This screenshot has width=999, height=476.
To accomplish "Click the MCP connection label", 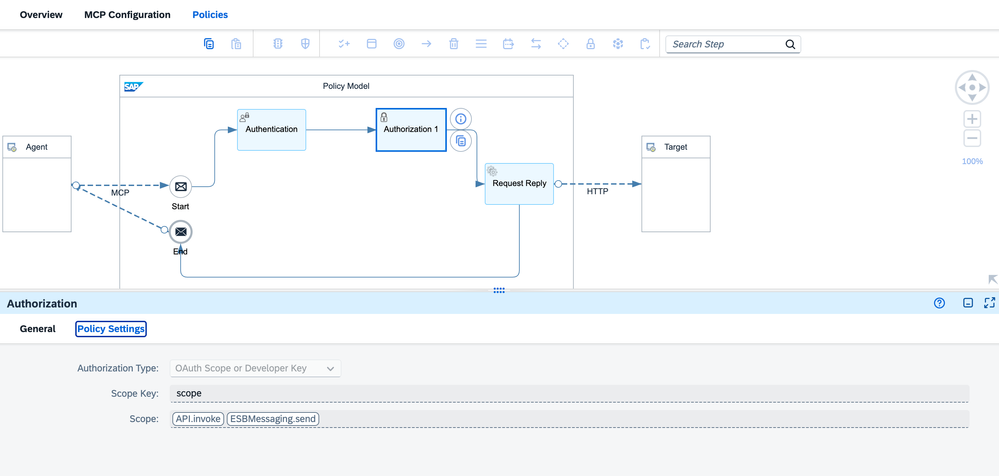I will [x=120, y=192].
